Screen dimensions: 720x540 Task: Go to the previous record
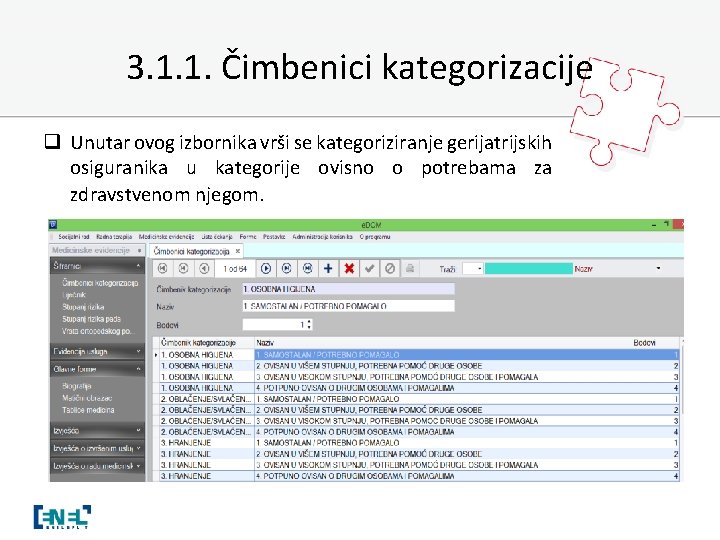coord(204,269)
